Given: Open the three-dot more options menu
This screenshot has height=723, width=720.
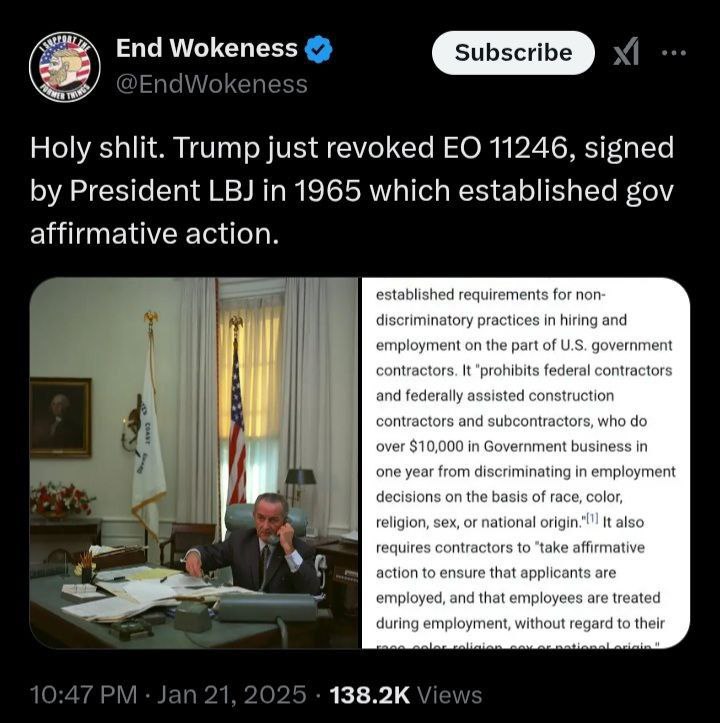Looking at the screenshot, I should 674,53.
